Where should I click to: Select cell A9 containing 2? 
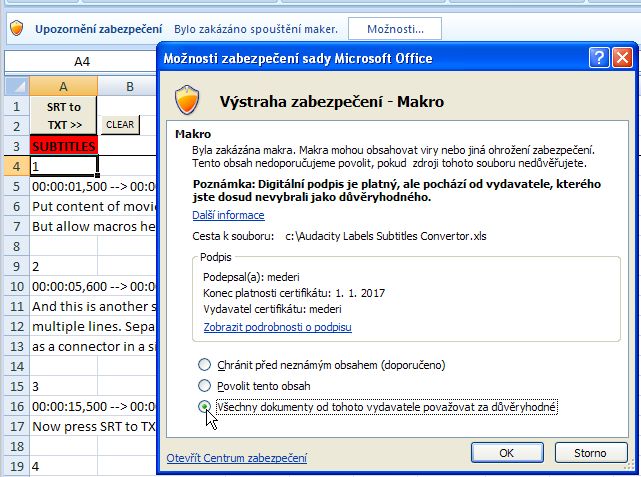point(64,266)
